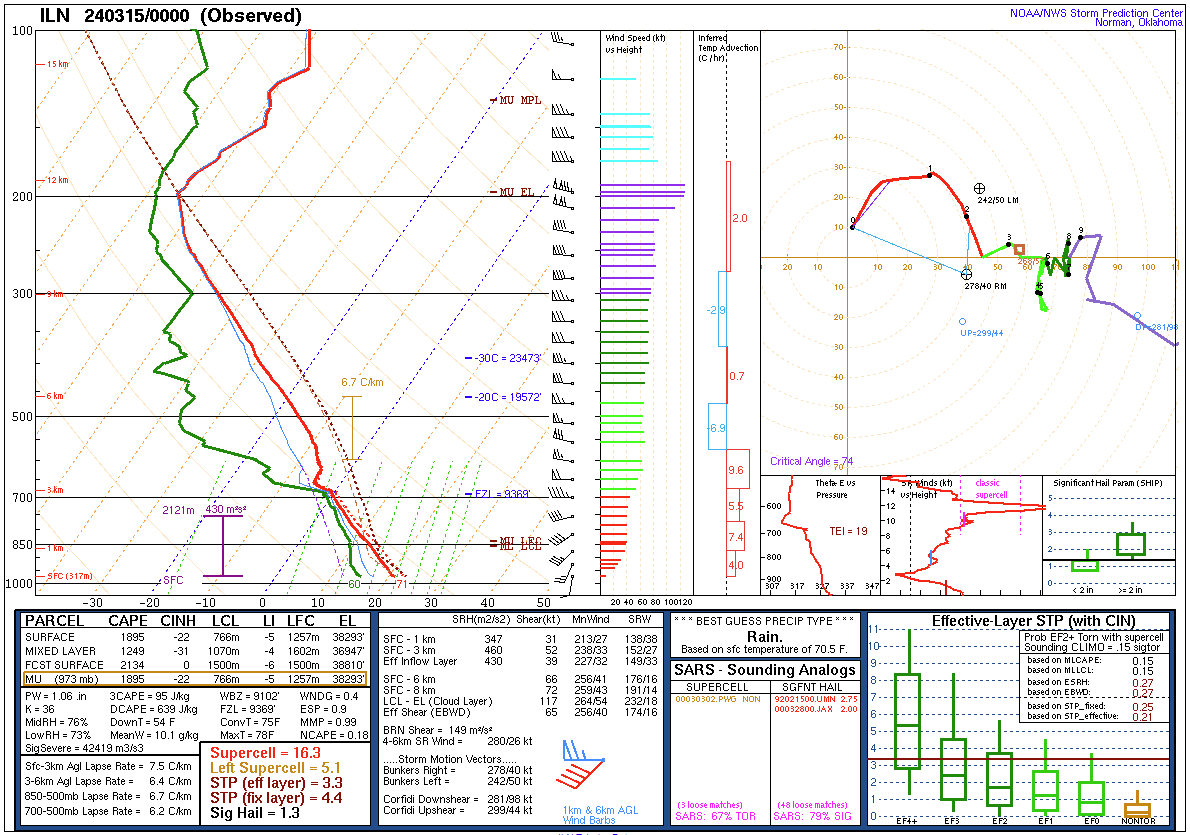Click the 'SARS: 79% SIG' summary
This screenshot has width=1190, height=835.
(812, 817)
